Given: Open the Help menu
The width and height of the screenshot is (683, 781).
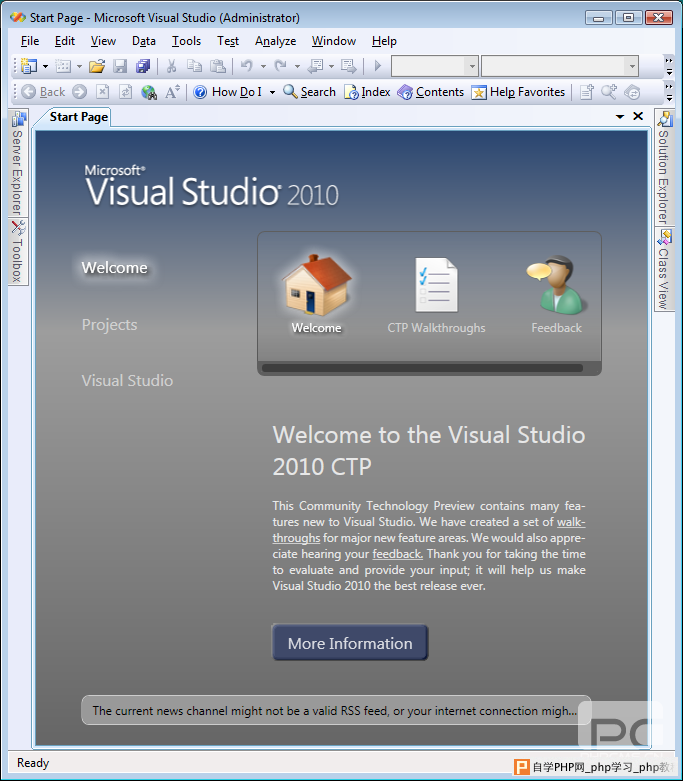Looking at the screenshot, I should (384, 41).
